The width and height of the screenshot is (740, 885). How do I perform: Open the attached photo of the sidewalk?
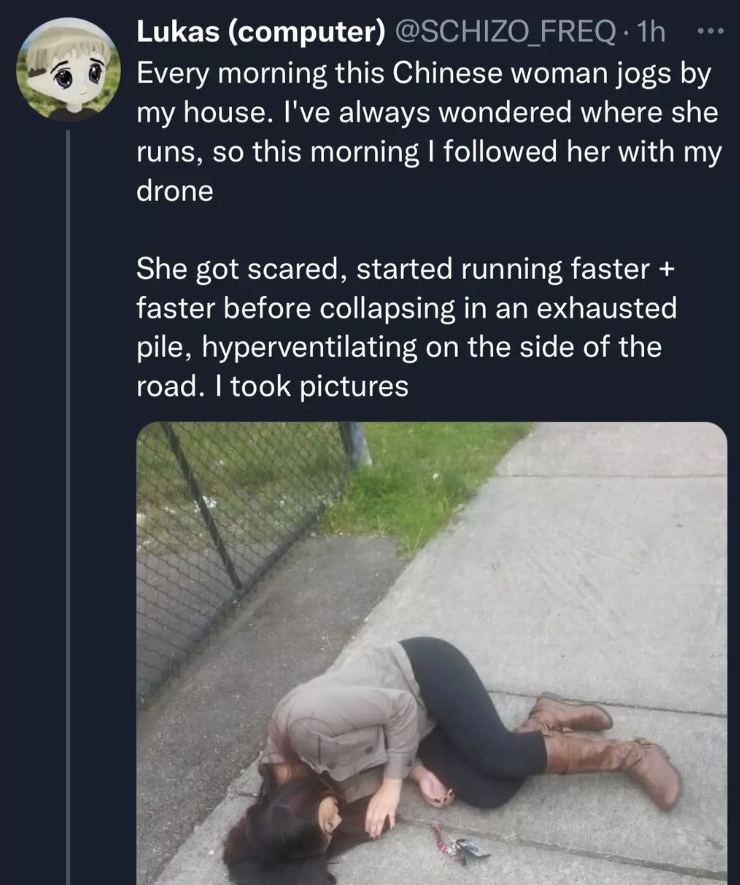point(431,652)
